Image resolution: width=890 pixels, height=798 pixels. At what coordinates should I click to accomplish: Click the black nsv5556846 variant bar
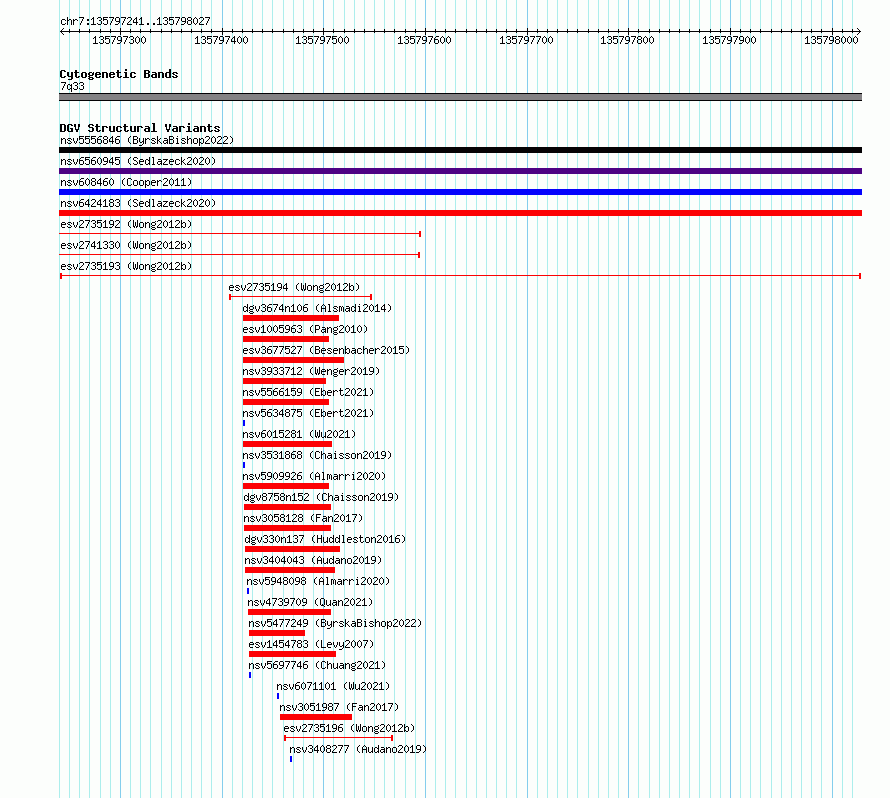pyautogui.click(x=460, y=150)
